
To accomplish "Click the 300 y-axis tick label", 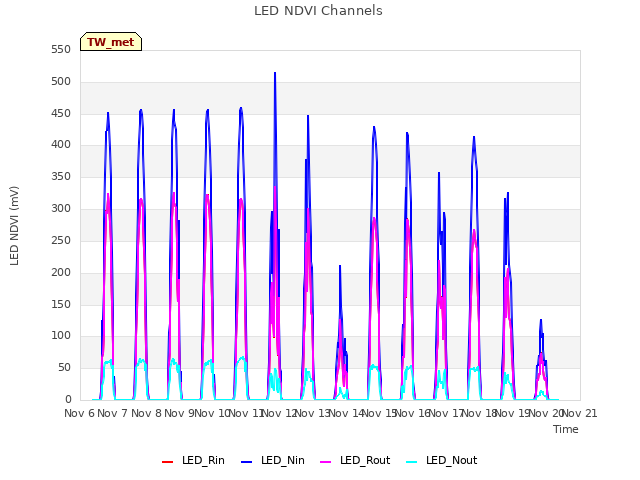I will point(61,209).
